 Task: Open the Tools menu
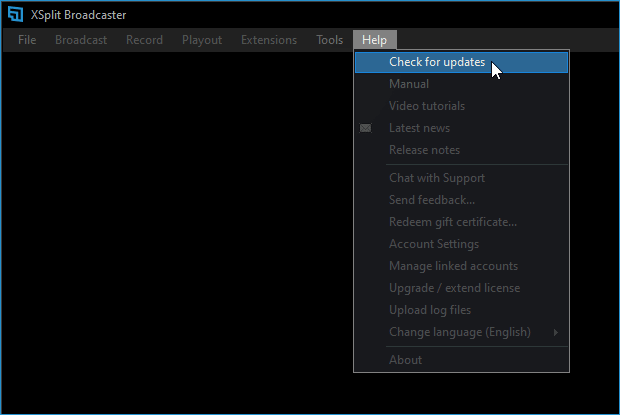pos(329,40)
